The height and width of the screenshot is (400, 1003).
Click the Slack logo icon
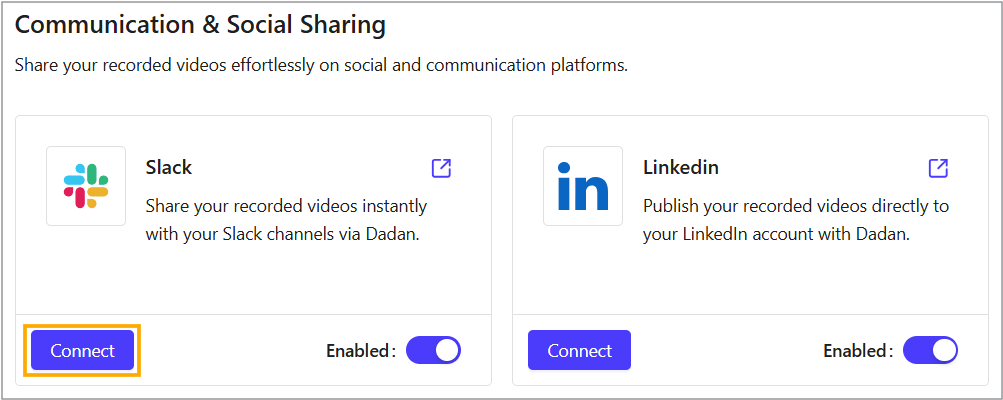pyautogui.click(x=86, y=186)
